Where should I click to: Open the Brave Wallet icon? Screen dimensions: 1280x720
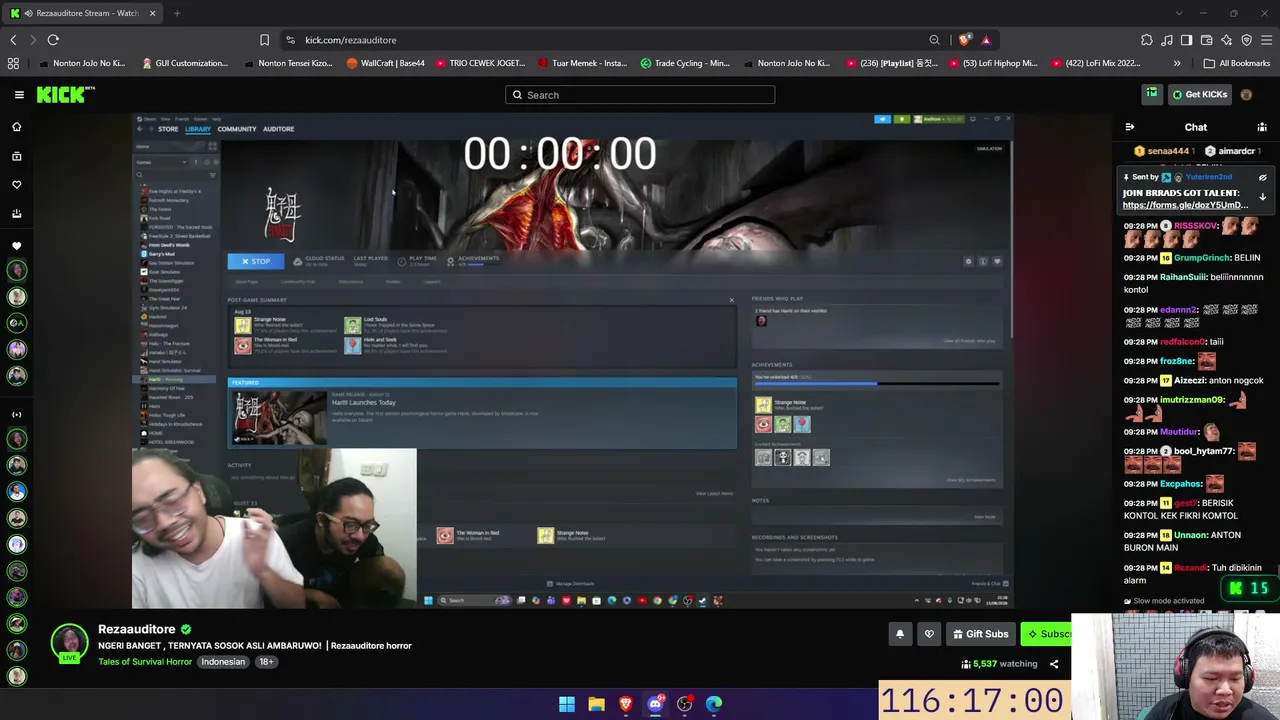point(1207,40)
